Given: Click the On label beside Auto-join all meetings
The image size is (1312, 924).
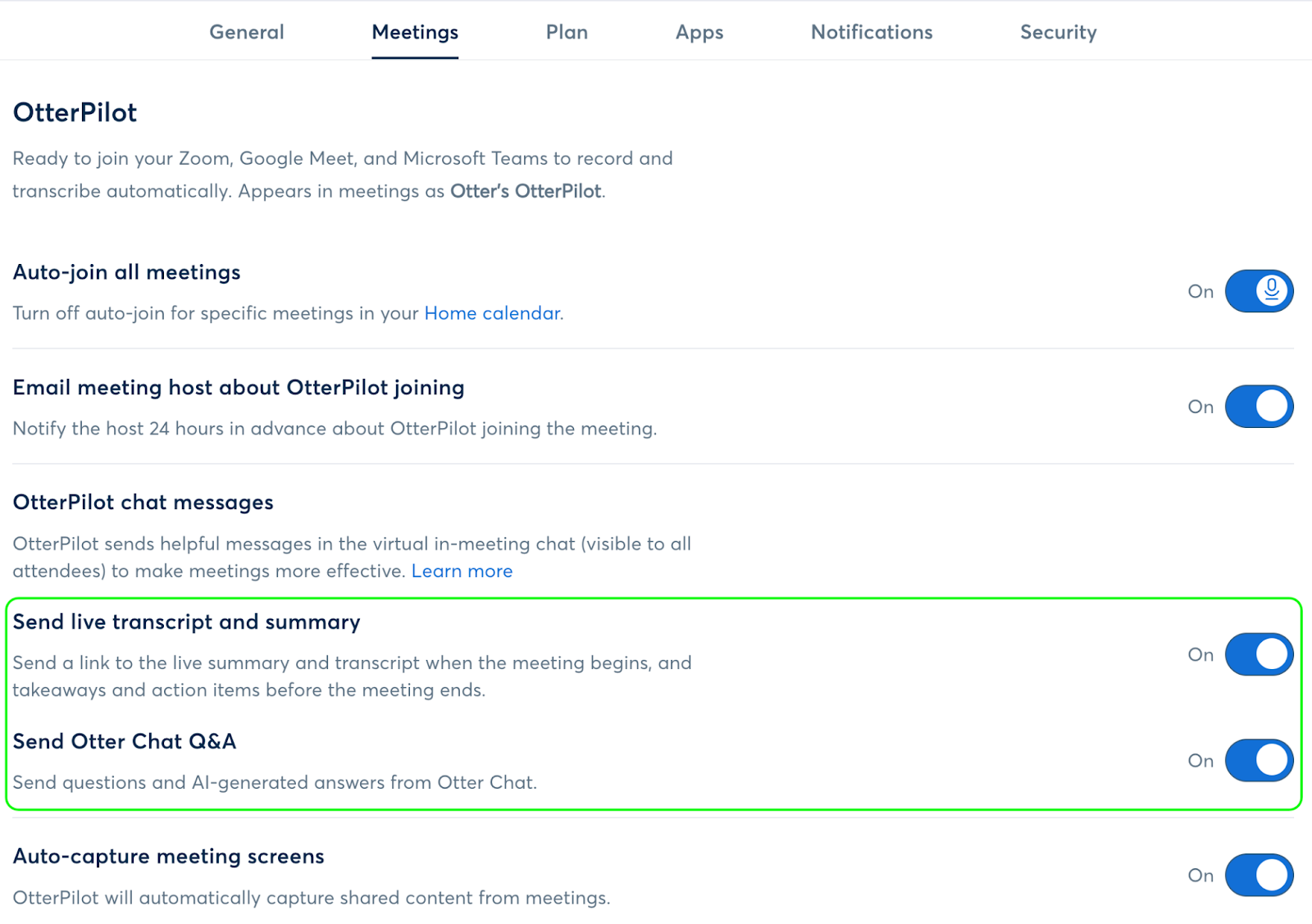Looking at the screenshot, I should point(1200,292).
